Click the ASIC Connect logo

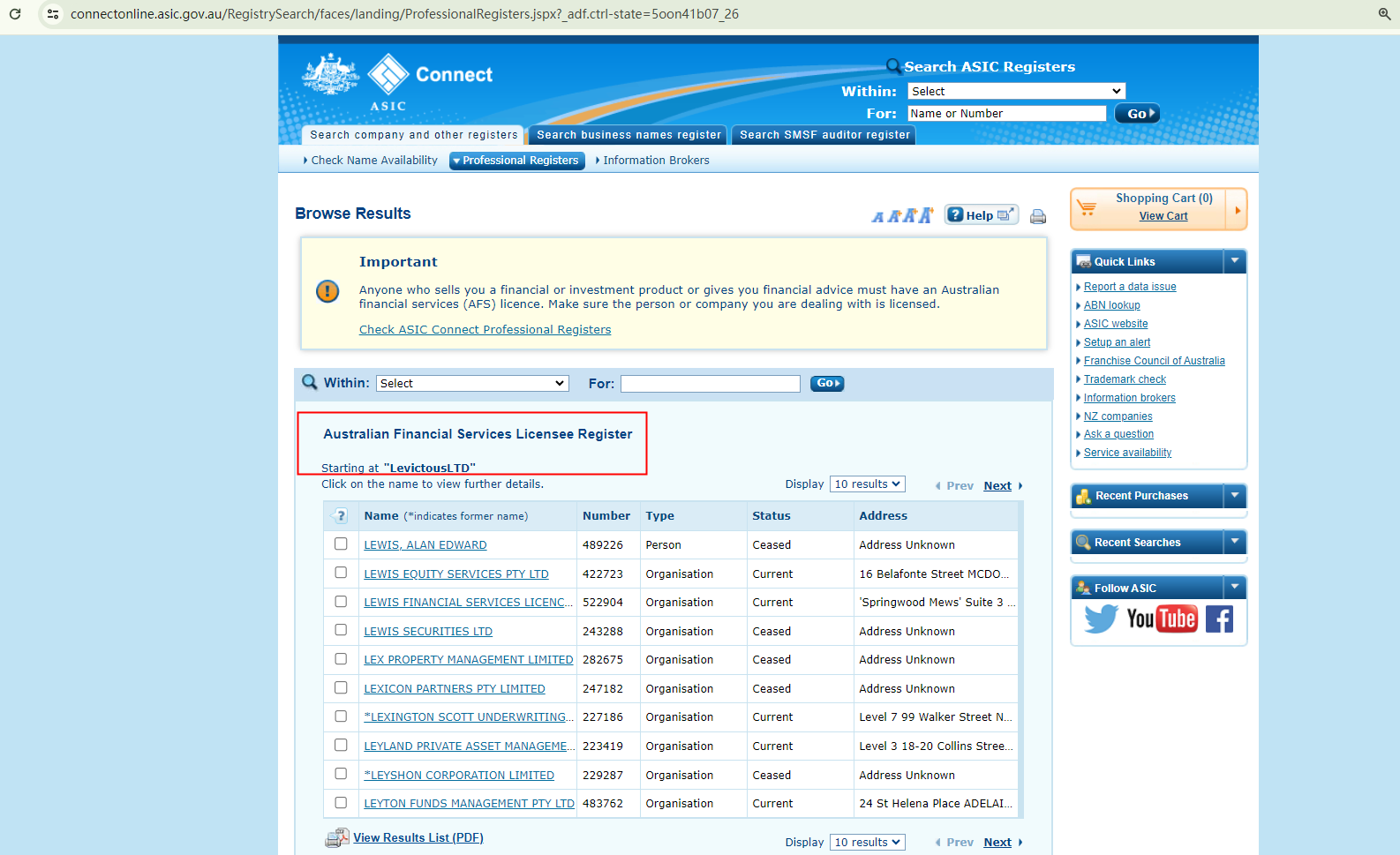397,82
